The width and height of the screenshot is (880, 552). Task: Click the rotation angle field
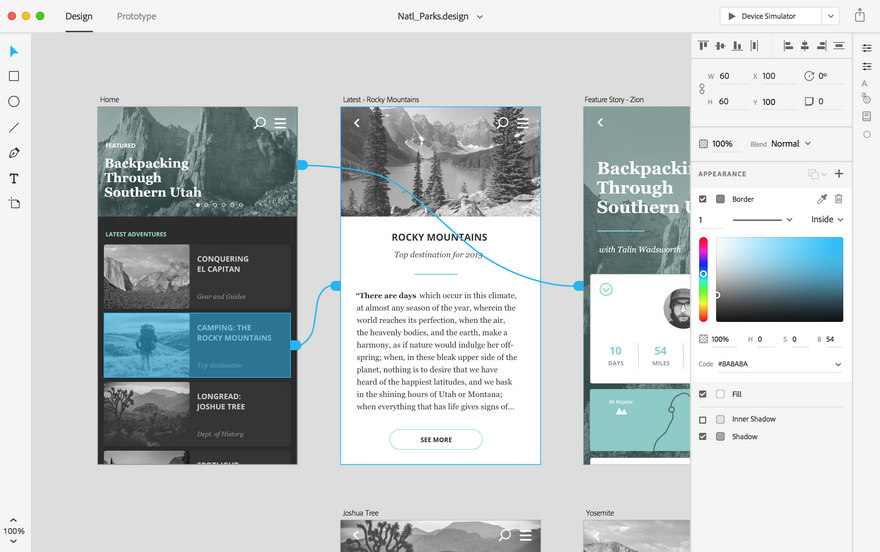click(x=829, y=76)
